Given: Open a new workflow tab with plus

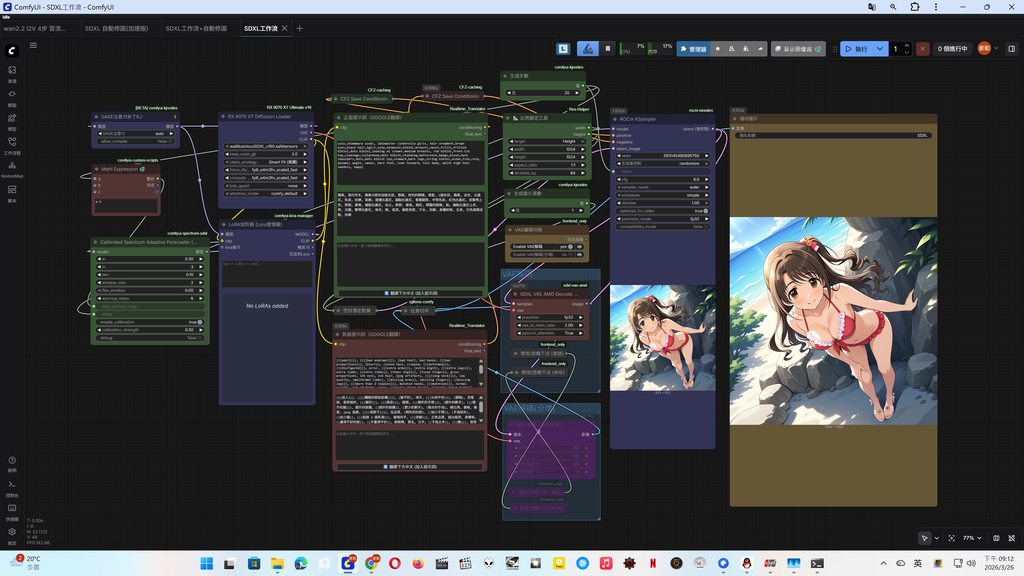Looking at the screenshot, I should pos(300,29).
